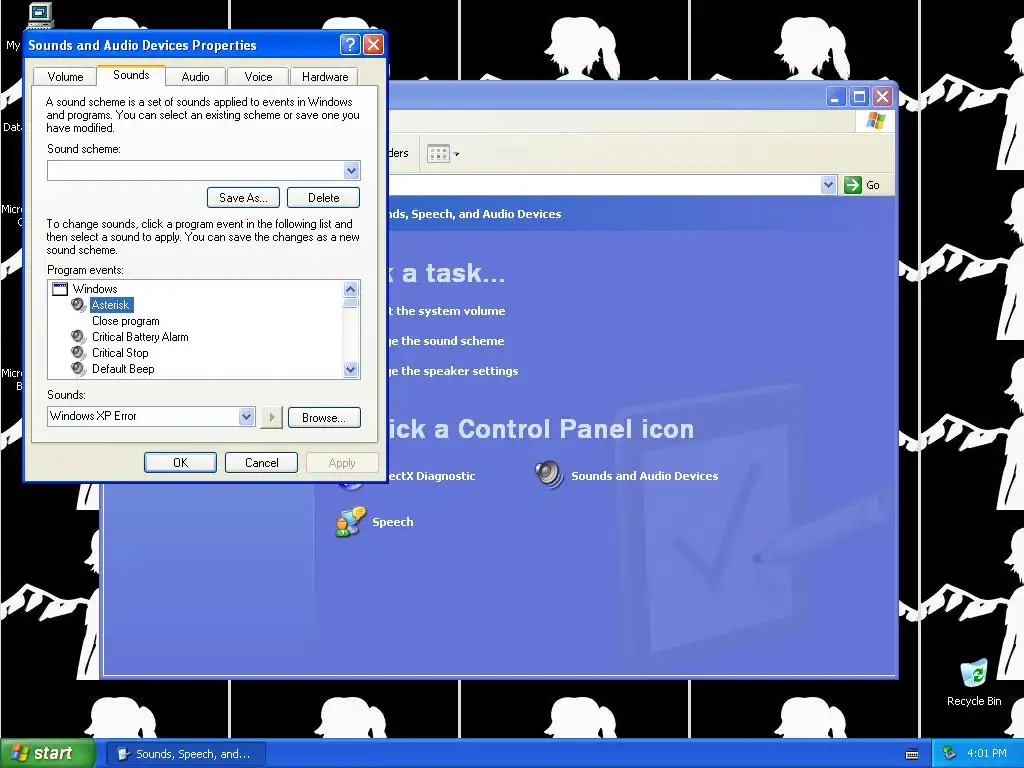Viewport: 1024px width, 768px height.
Task: Select the Asterisk program event
Action: 111,305
